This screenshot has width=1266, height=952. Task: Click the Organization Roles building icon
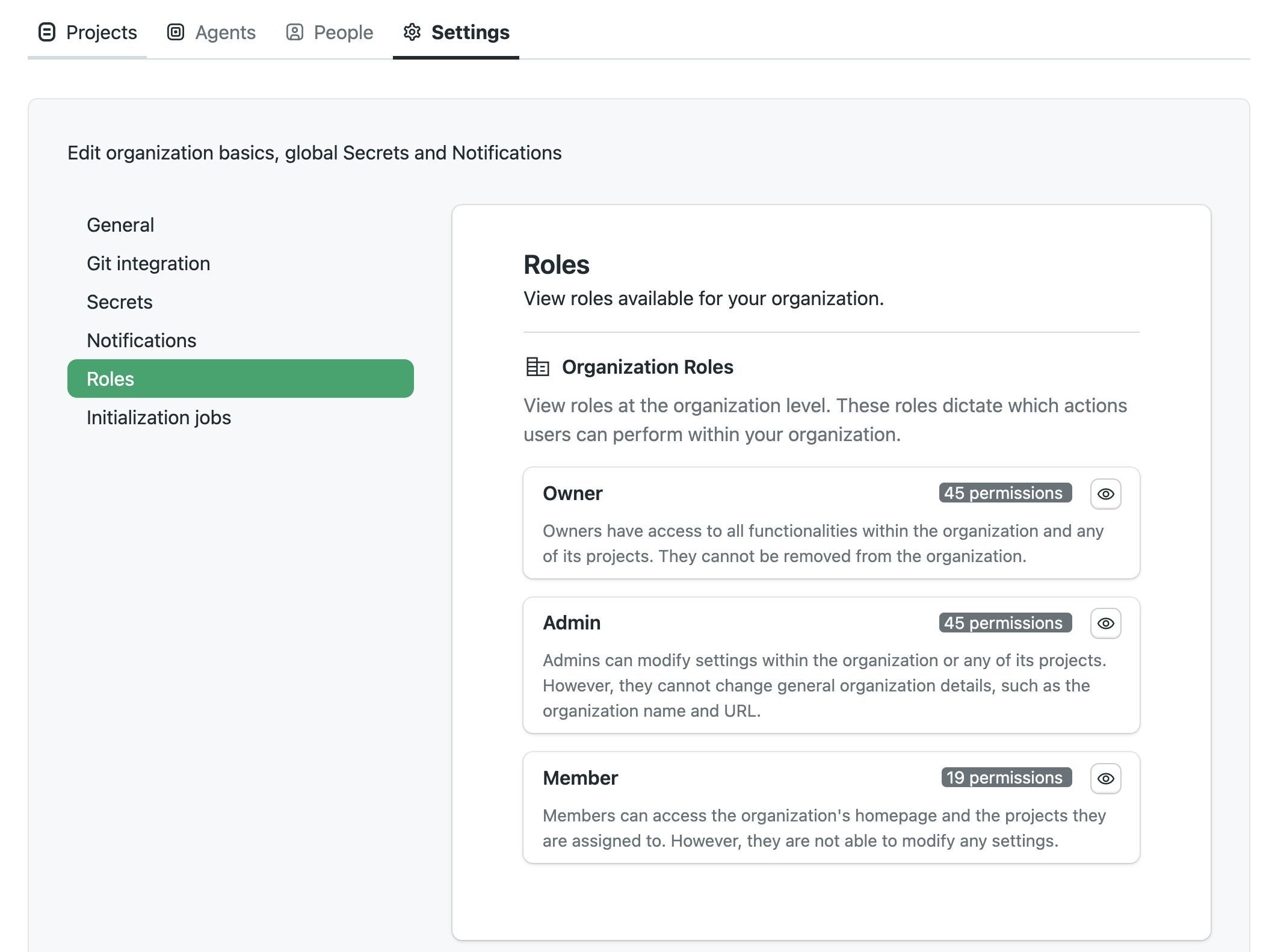click(x=537, y=366)
